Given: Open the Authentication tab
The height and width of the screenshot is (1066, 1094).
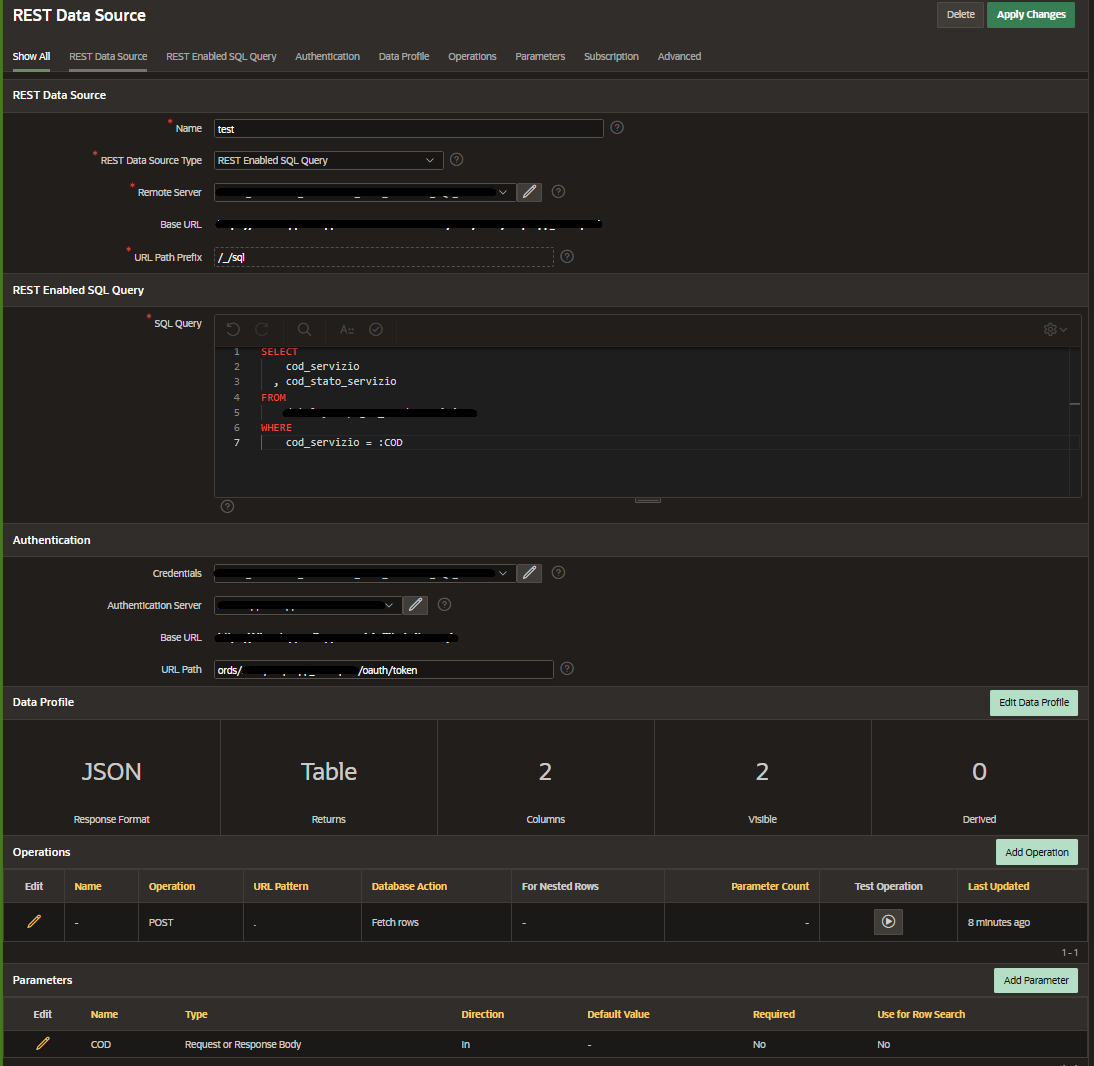Looking at the screenshot, I should pos(327,57).
